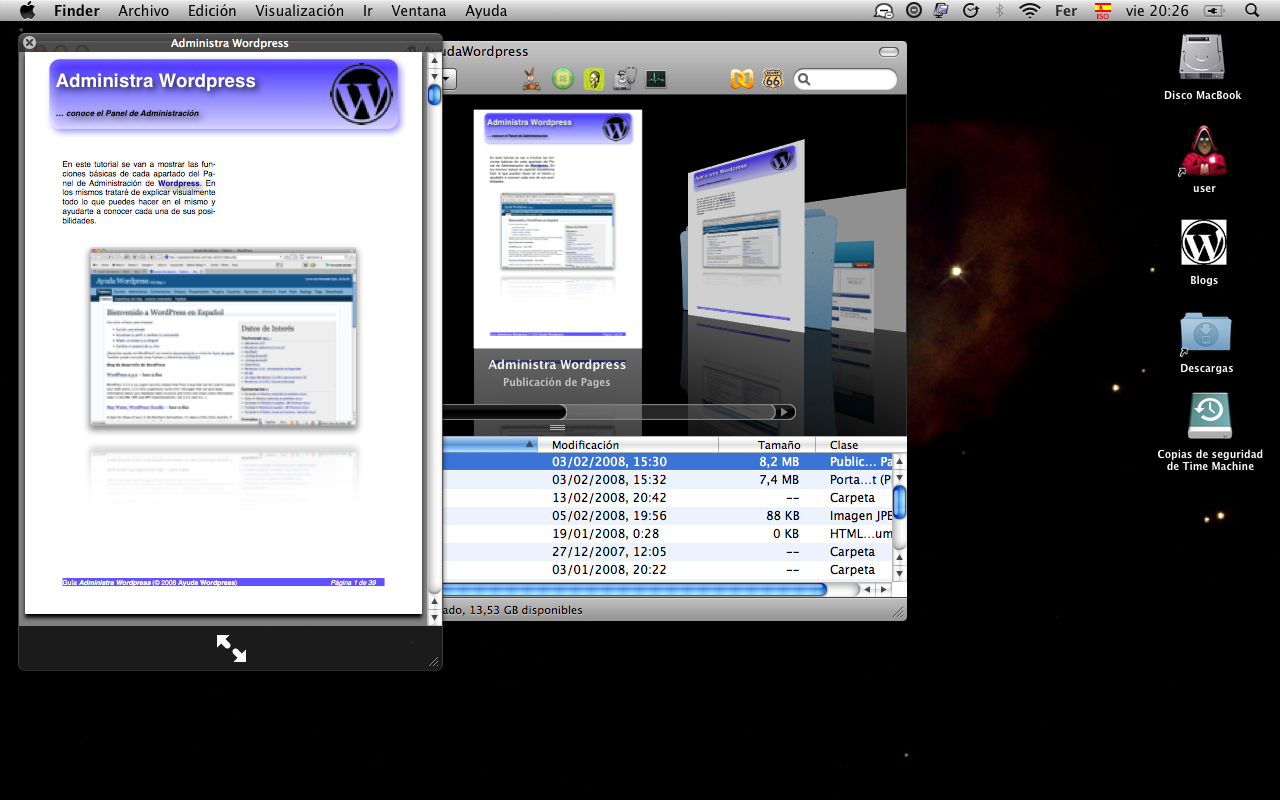This screenshot has width=1280, height=800.
Task: Open the Ir menu
Action: pos(368,11)
